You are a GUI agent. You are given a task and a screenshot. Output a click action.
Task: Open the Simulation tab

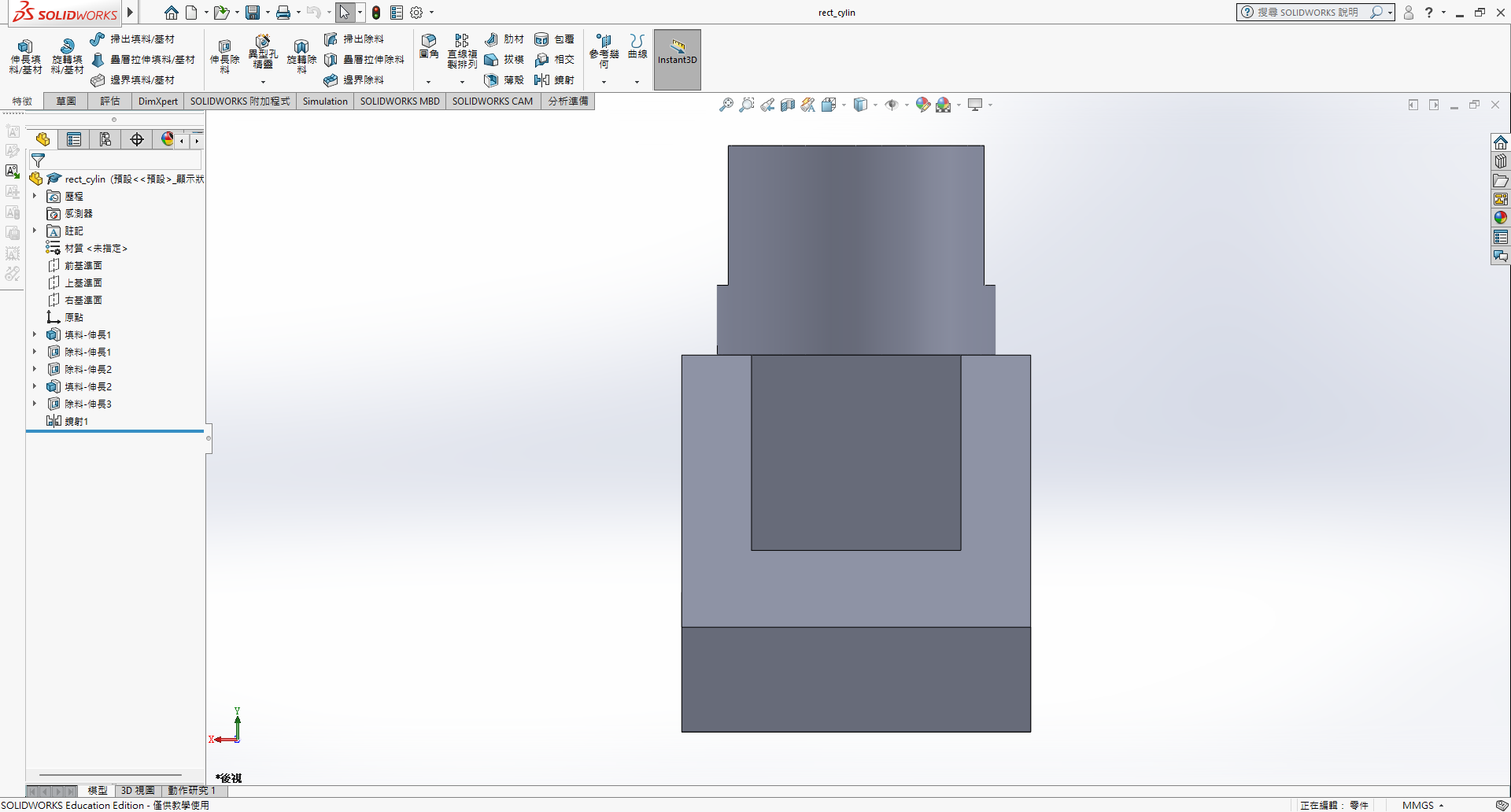[325, 101]
